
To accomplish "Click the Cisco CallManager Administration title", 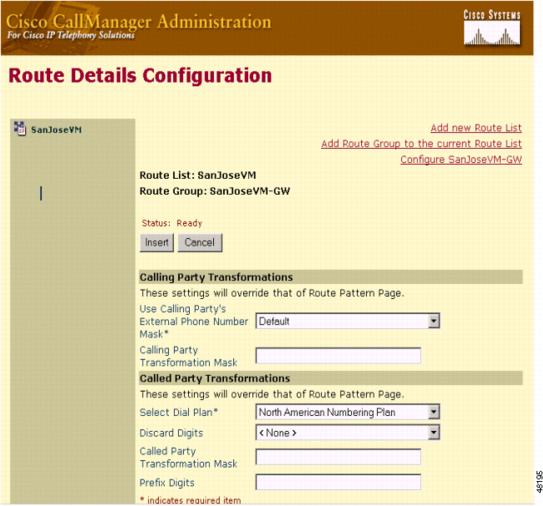I will [x=139, y=21].
